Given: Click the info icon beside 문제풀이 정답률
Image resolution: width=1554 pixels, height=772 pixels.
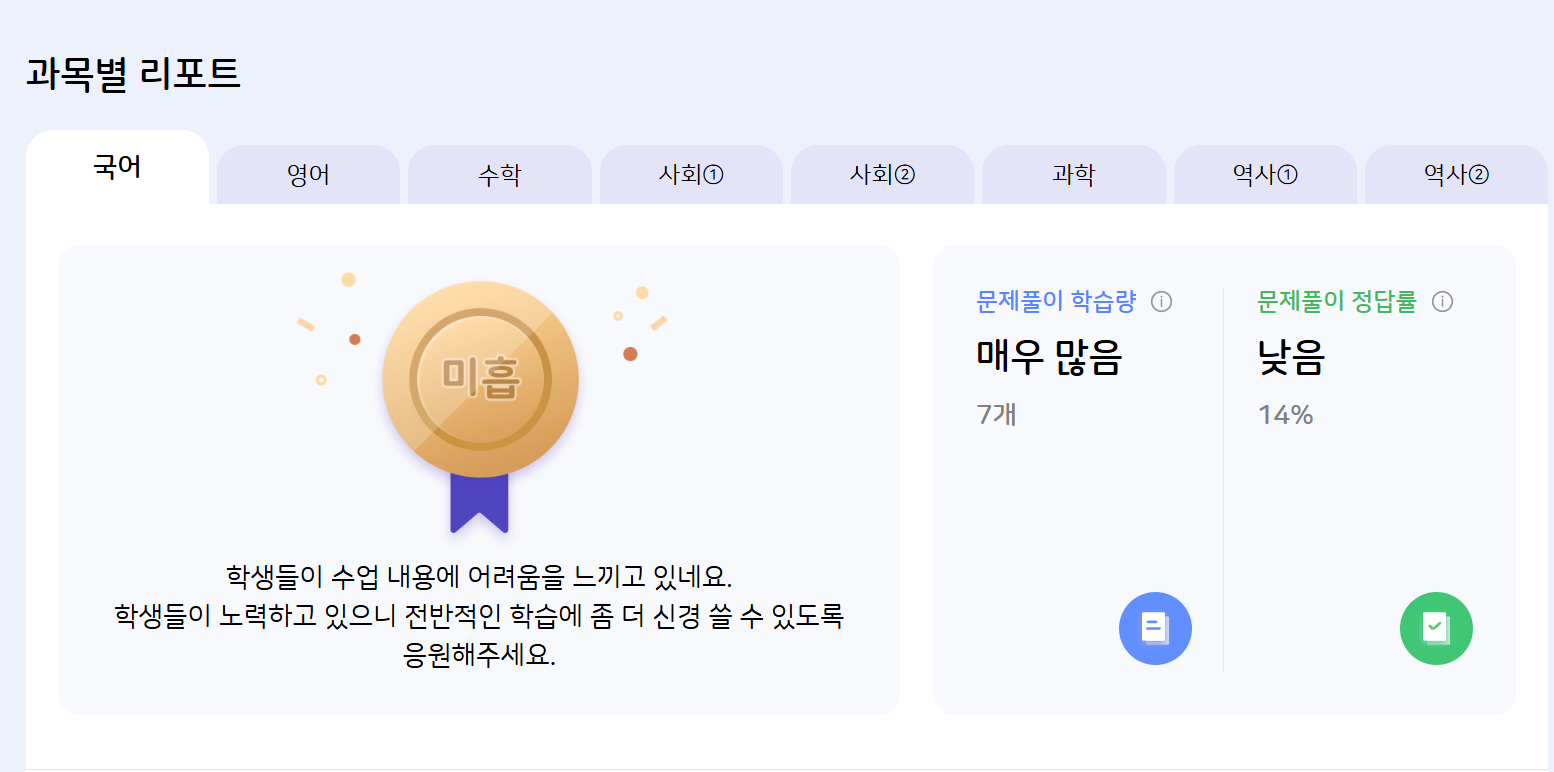Looking at the screenshot, I should coord(1442,301).
